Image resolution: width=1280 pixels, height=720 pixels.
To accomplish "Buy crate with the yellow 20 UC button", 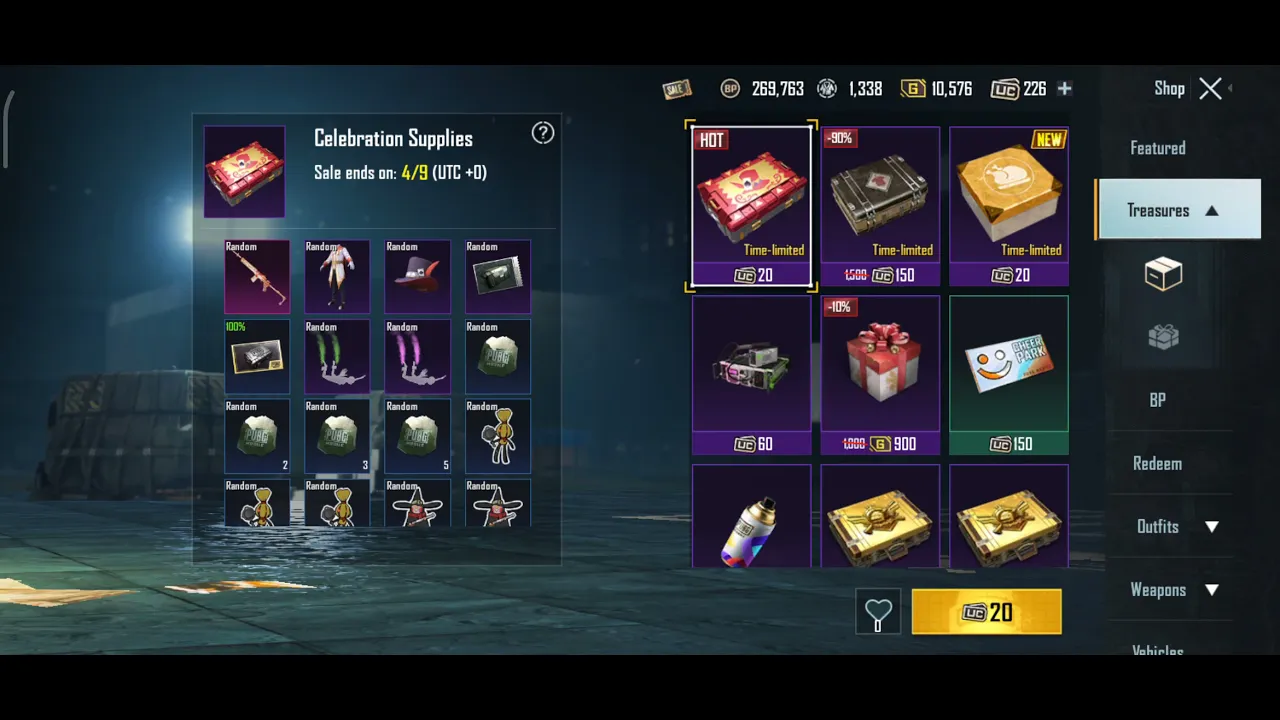I will pyautogui.click(x=987, y=612).
